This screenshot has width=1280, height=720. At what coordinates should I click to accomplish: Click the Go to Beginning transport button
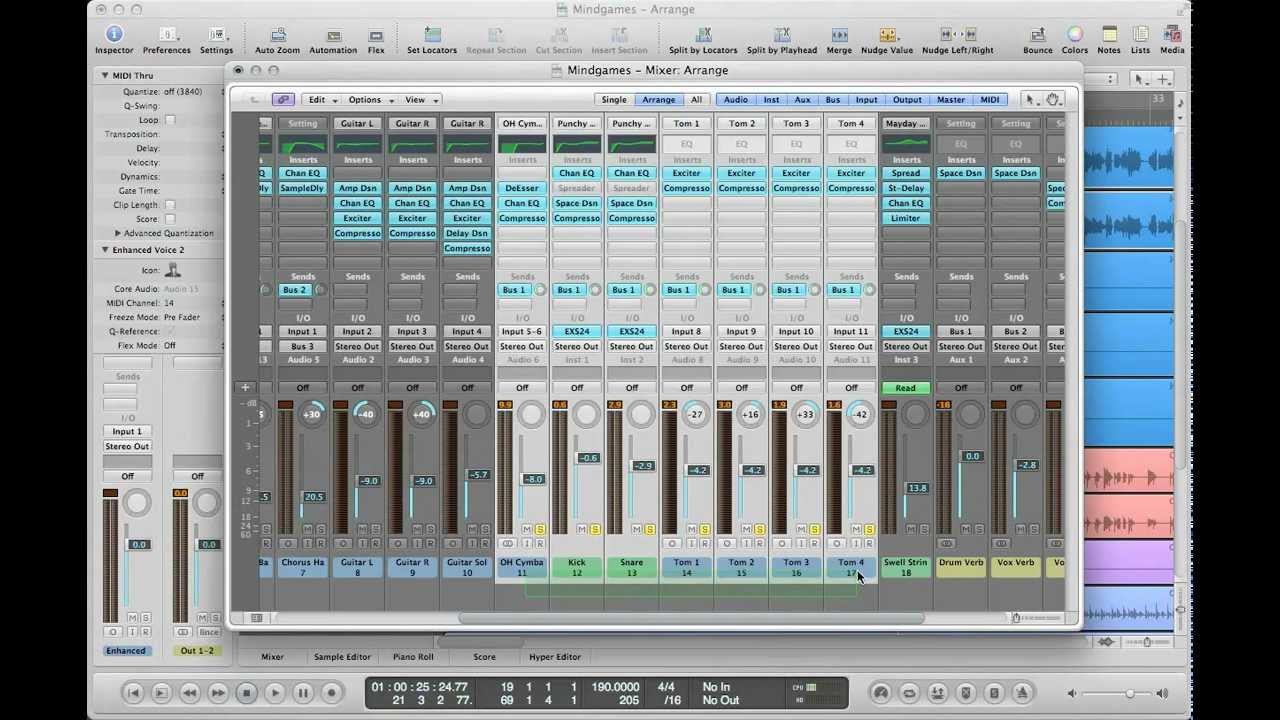click(132, 692)
